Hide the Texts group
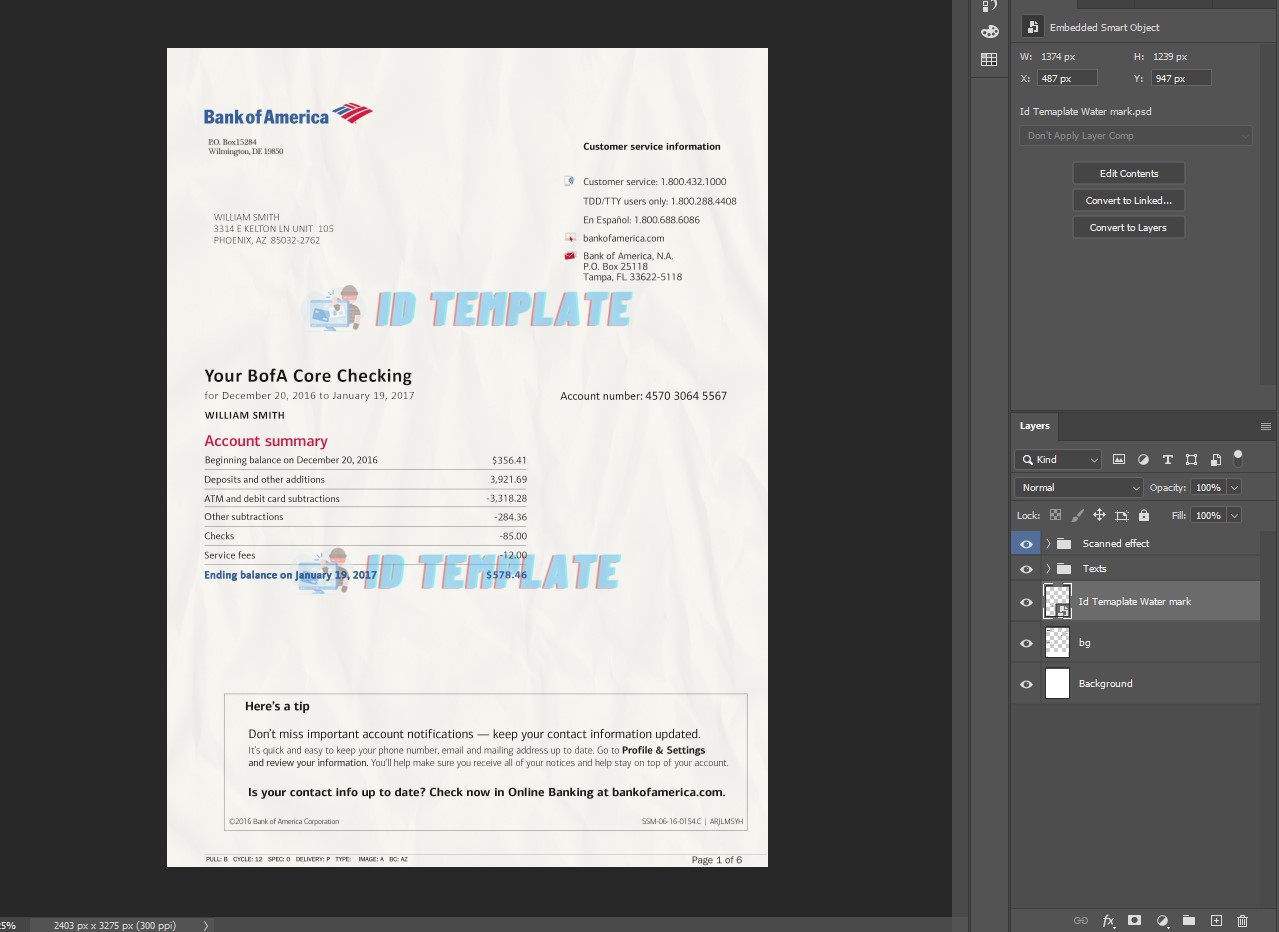The image size is (1279, 932). click(x=1026, y=568)
